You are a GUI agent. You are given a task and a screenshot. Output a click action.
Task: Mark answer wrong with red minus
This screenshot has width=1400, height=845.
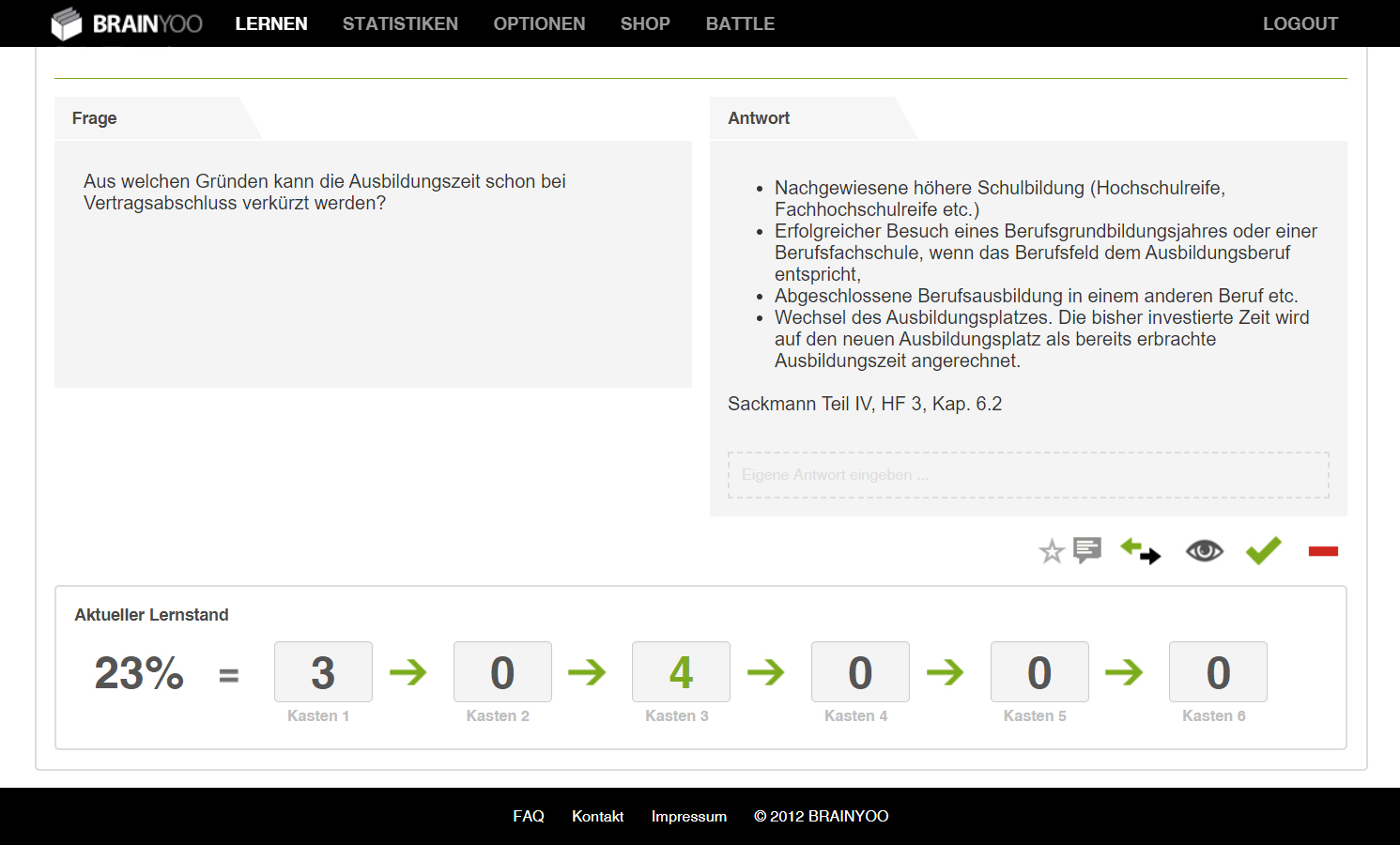pyautogui.click(x=1322, y=551)
